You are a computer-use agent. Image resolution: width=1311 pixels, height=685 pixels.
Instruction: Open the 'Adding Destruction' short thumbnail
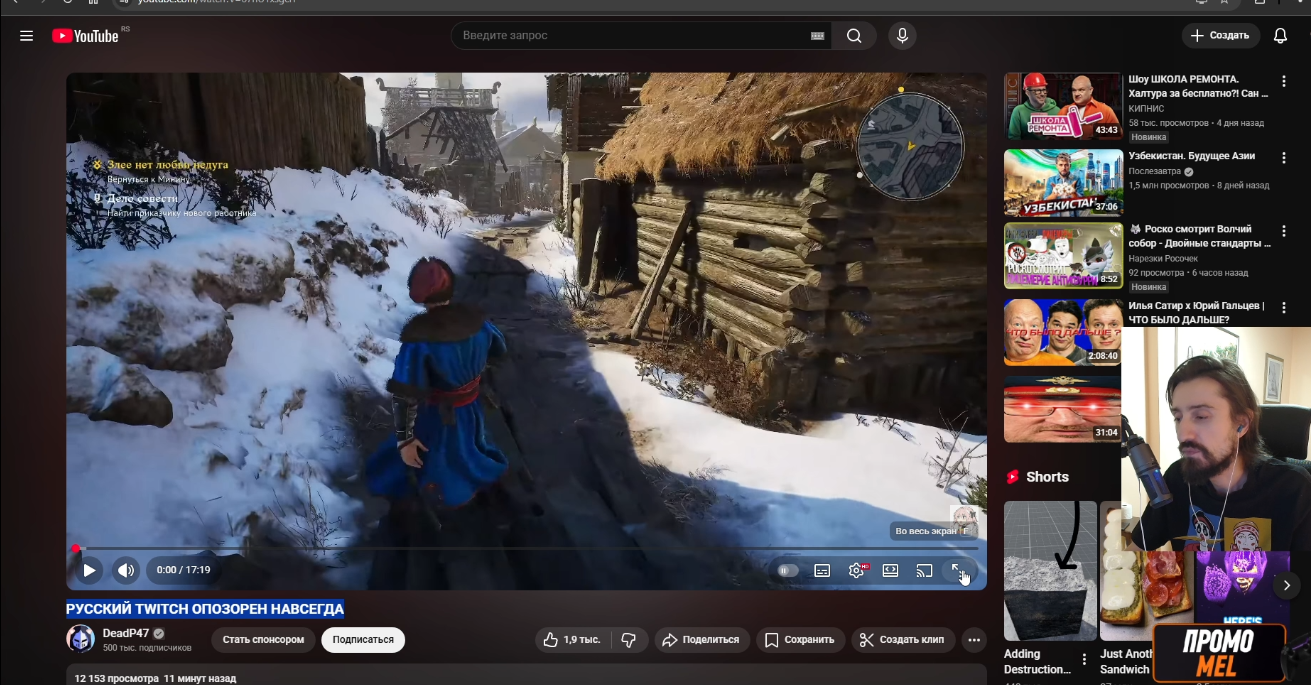pyautogui.click(x=1050, y=571)
